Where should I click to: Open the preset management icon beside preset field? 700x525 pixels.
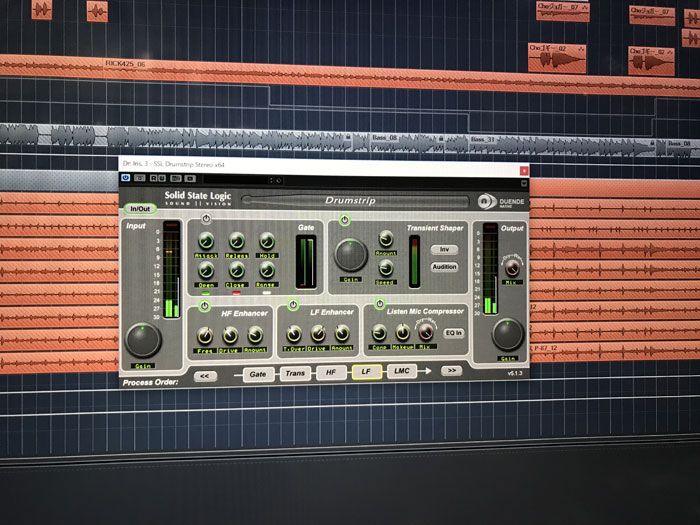tap(279, 180)
